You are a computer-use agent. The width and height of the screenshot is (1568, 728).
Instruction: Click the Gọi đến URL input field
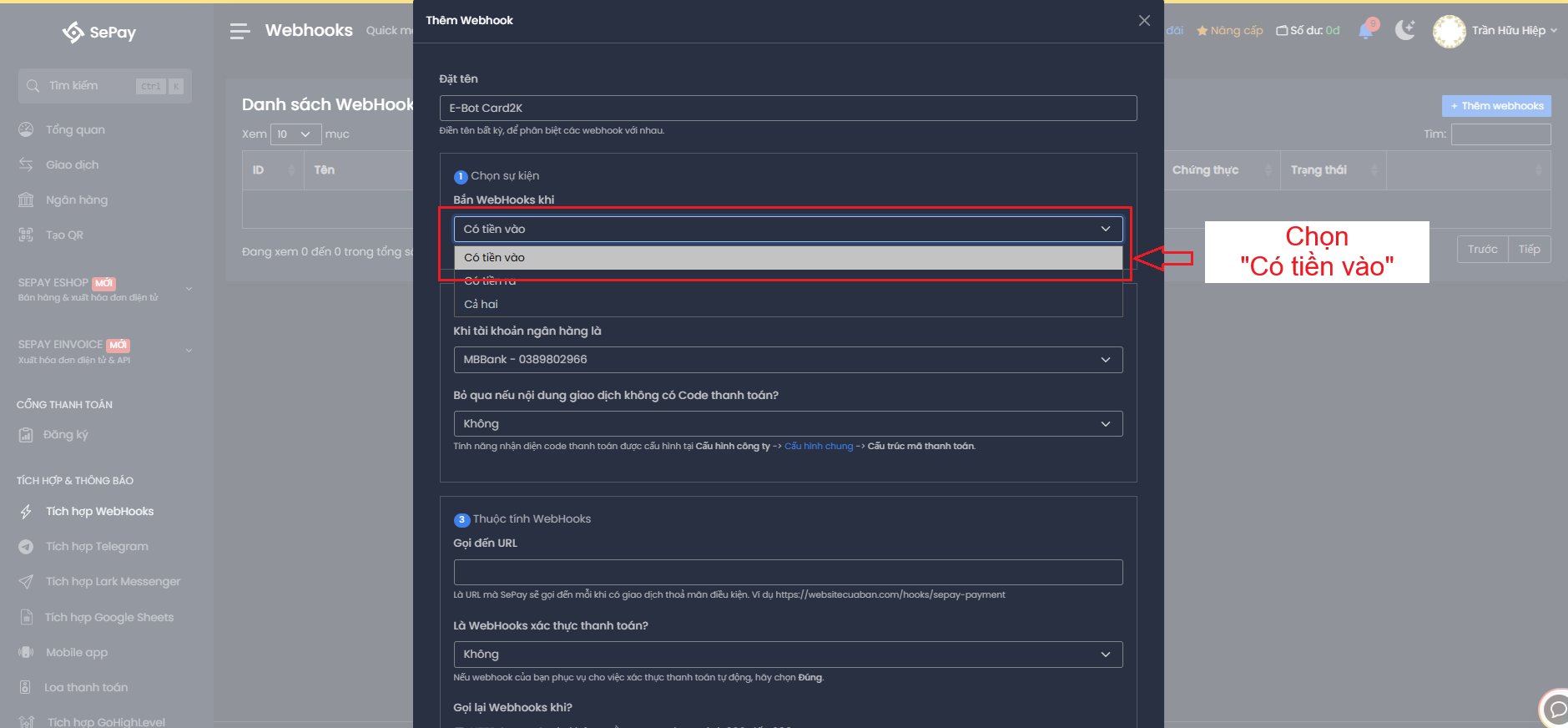pyautogui.click(x=788, y=572)
